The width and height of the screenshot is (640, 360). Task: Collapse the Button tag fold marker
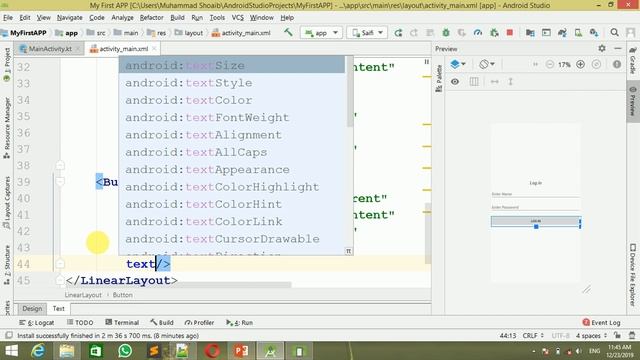pos(60,181)
